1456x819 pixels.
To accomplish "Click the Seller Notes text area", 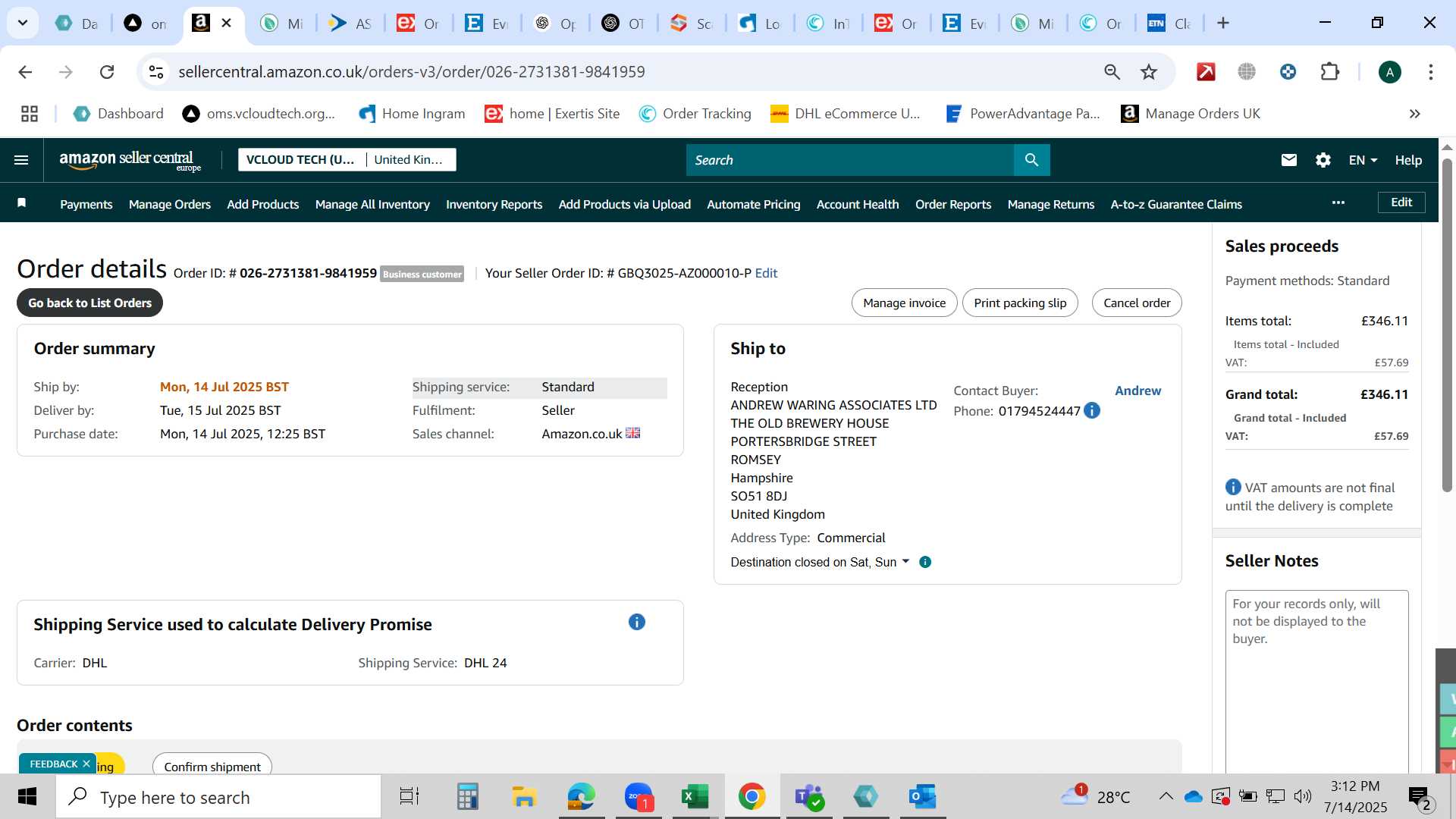I will click(1316, 681).
